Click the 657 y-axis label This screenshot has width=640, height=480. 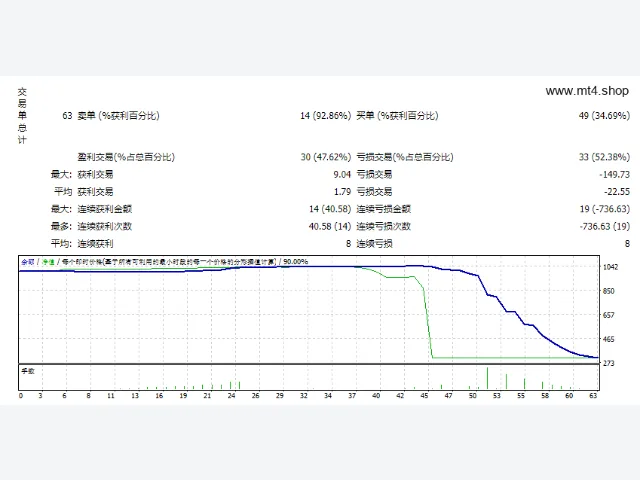point(609,315)
